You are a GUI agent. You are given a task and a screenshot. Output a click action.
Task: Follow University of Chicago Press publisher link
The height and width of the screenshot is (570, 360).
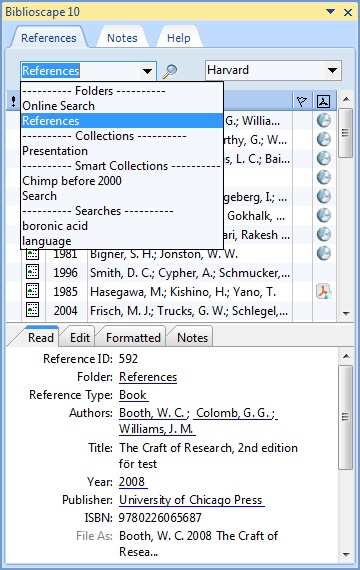pyautogui.click(x=191, y=500)
